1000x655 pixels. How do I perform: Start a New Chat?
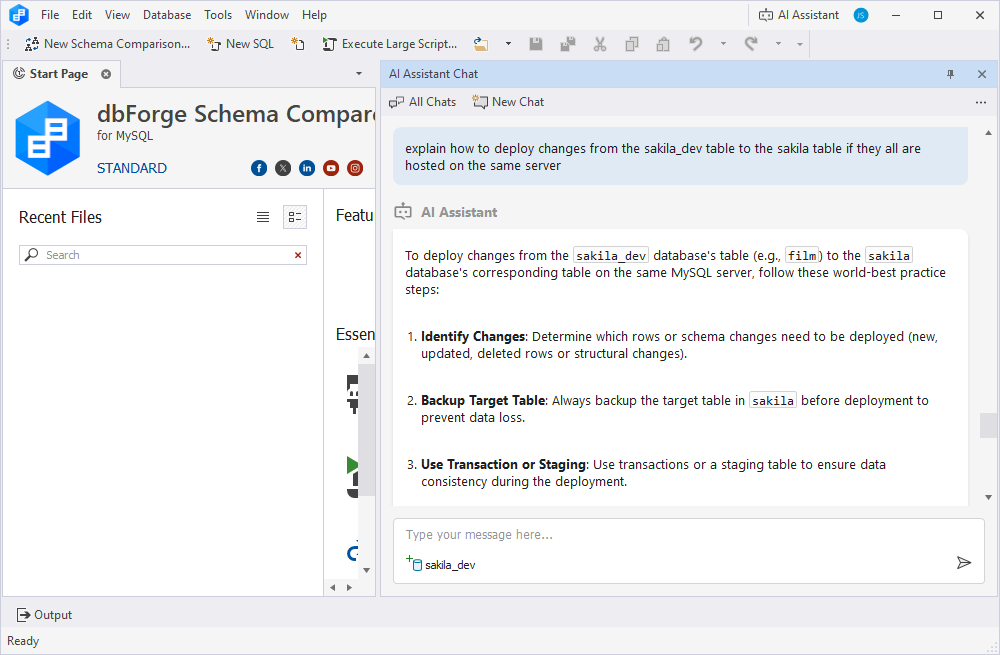tap(508, 102)
